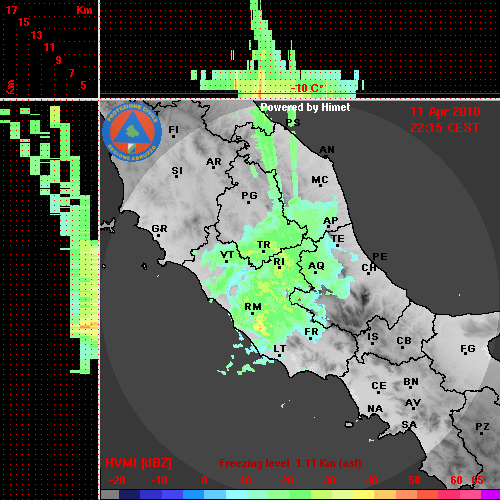500x500 pixels.
Task: Click the '7' altitude scale label
Action: (71, 73)
